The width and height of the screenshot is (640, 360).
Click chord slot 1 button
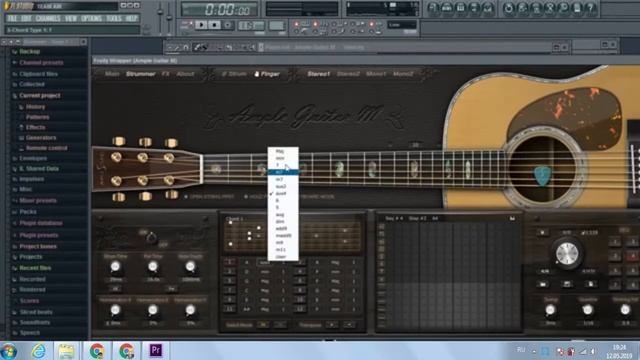pyautogui.click(x=229, y=262)
